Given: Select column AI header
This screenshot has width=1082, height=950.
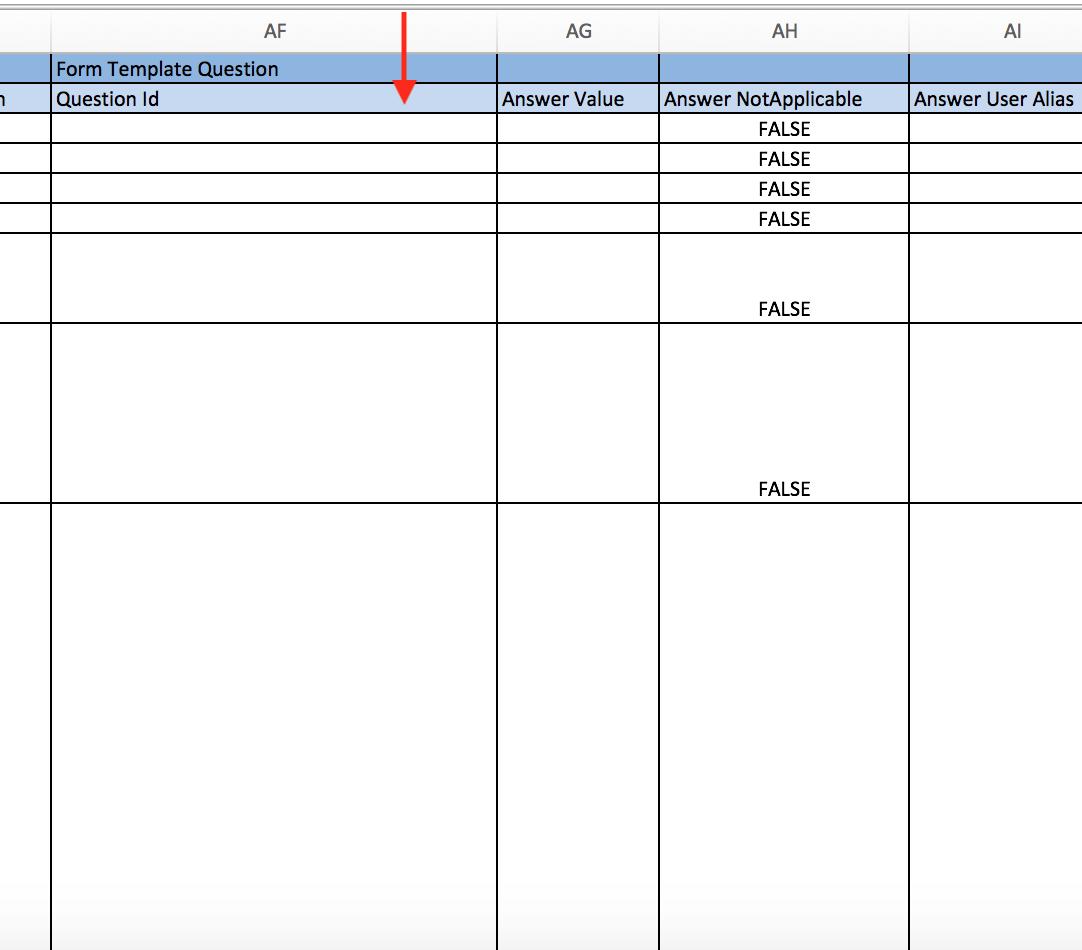Looking at the screenshot, I should pos(996,31).
